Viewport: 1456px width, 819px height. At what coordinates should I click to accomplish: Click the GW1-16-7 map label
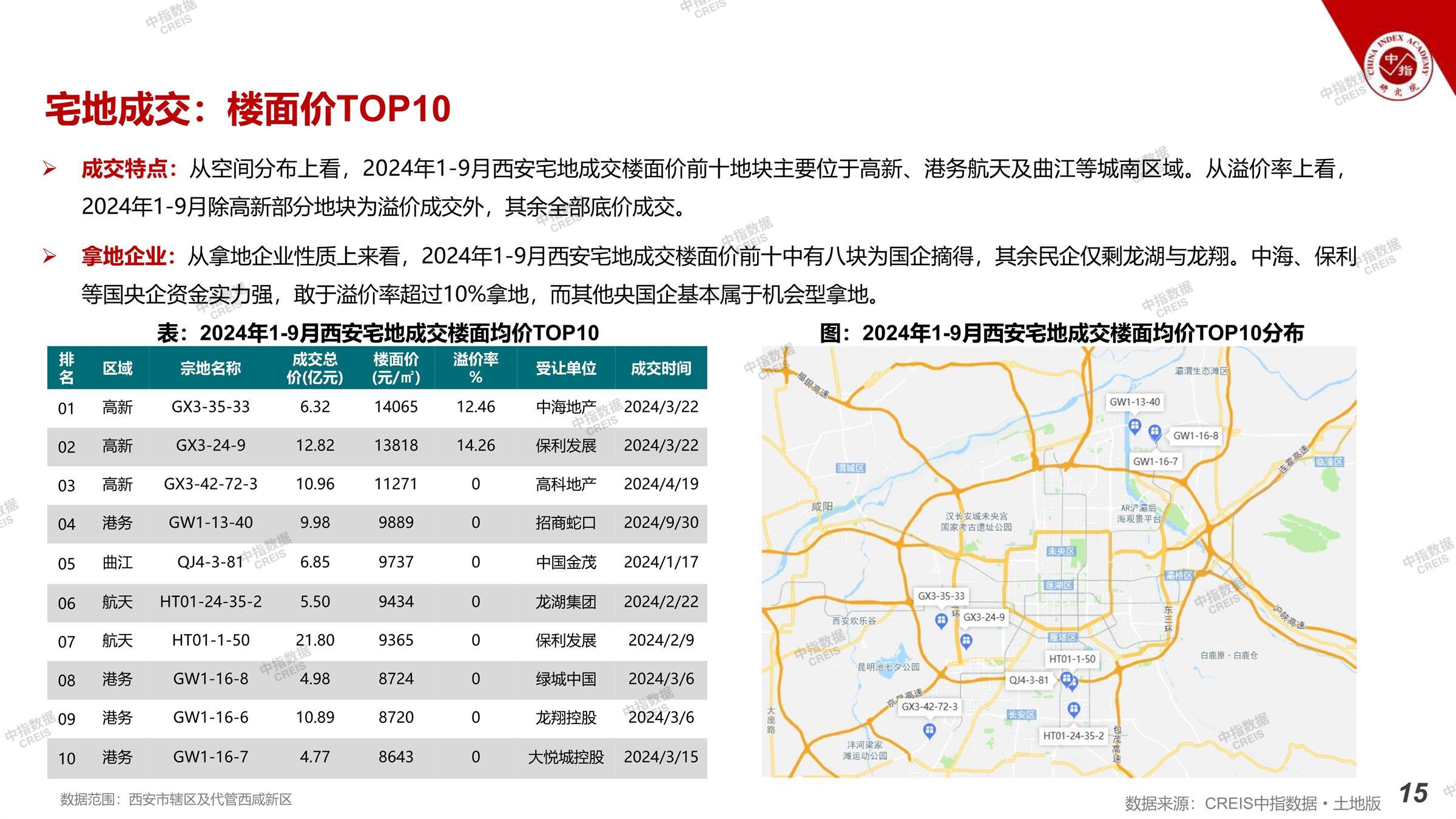[x=1155, y=461]
